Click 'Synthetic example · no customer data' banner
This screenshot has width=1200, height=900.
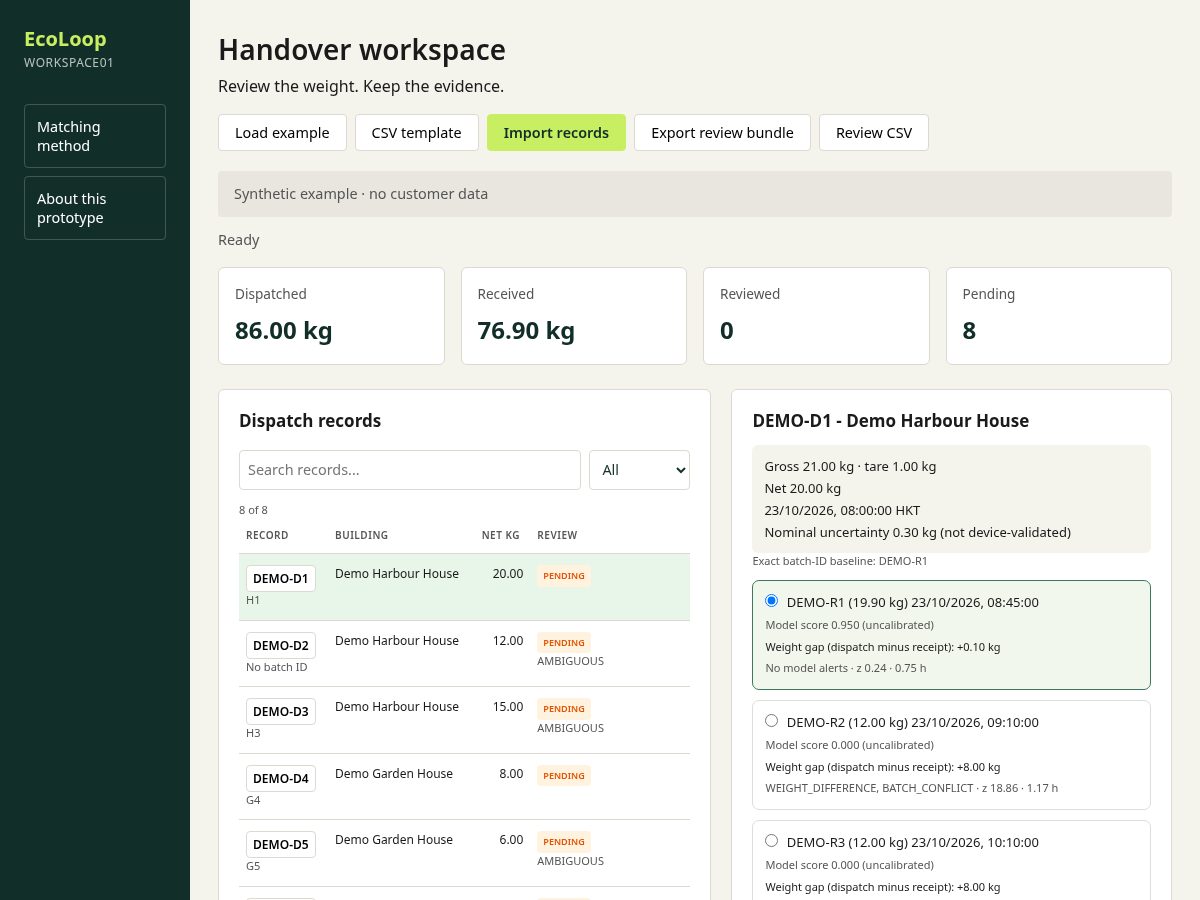pos(695,194)
